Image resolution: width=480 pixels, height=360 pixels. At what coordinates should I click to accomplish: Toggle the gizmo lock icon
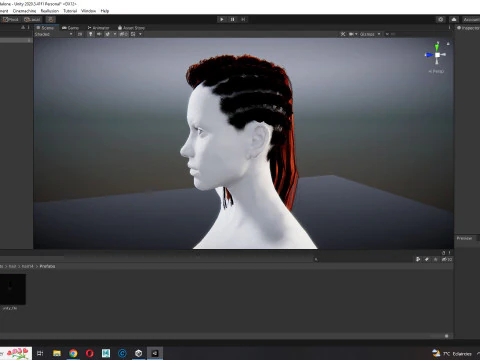pyautogui.click(x=448, y=44)
